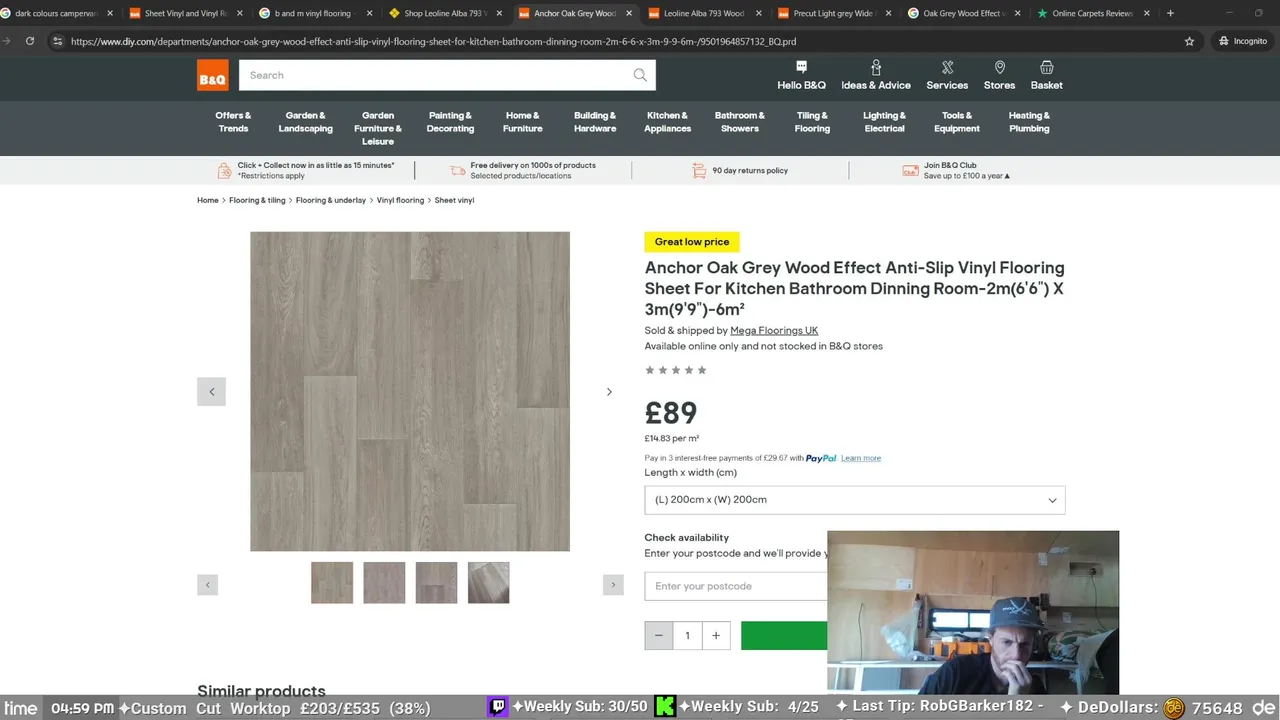Move thumbnail strip to the left

(x=207, y=585)
